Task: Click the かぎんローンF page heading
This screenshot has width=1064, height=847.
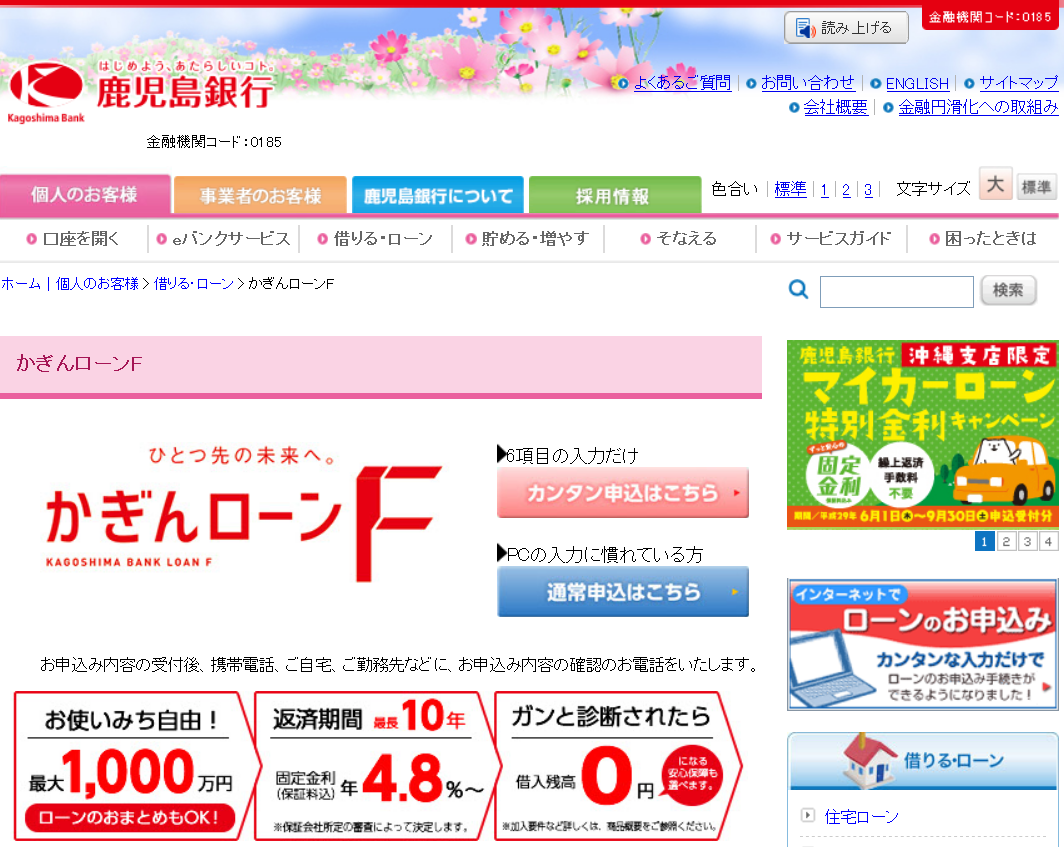Action: click(x=79, y=364)
